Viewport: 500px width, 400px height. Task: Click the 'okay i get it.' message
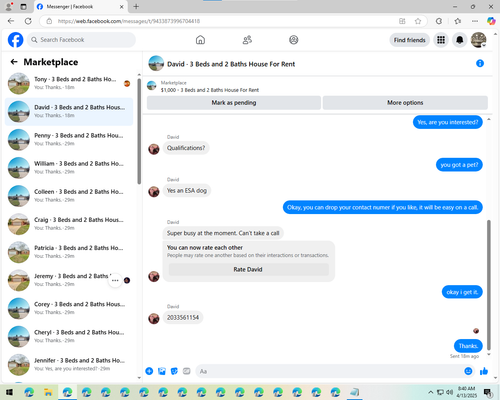tap(462, 292)
